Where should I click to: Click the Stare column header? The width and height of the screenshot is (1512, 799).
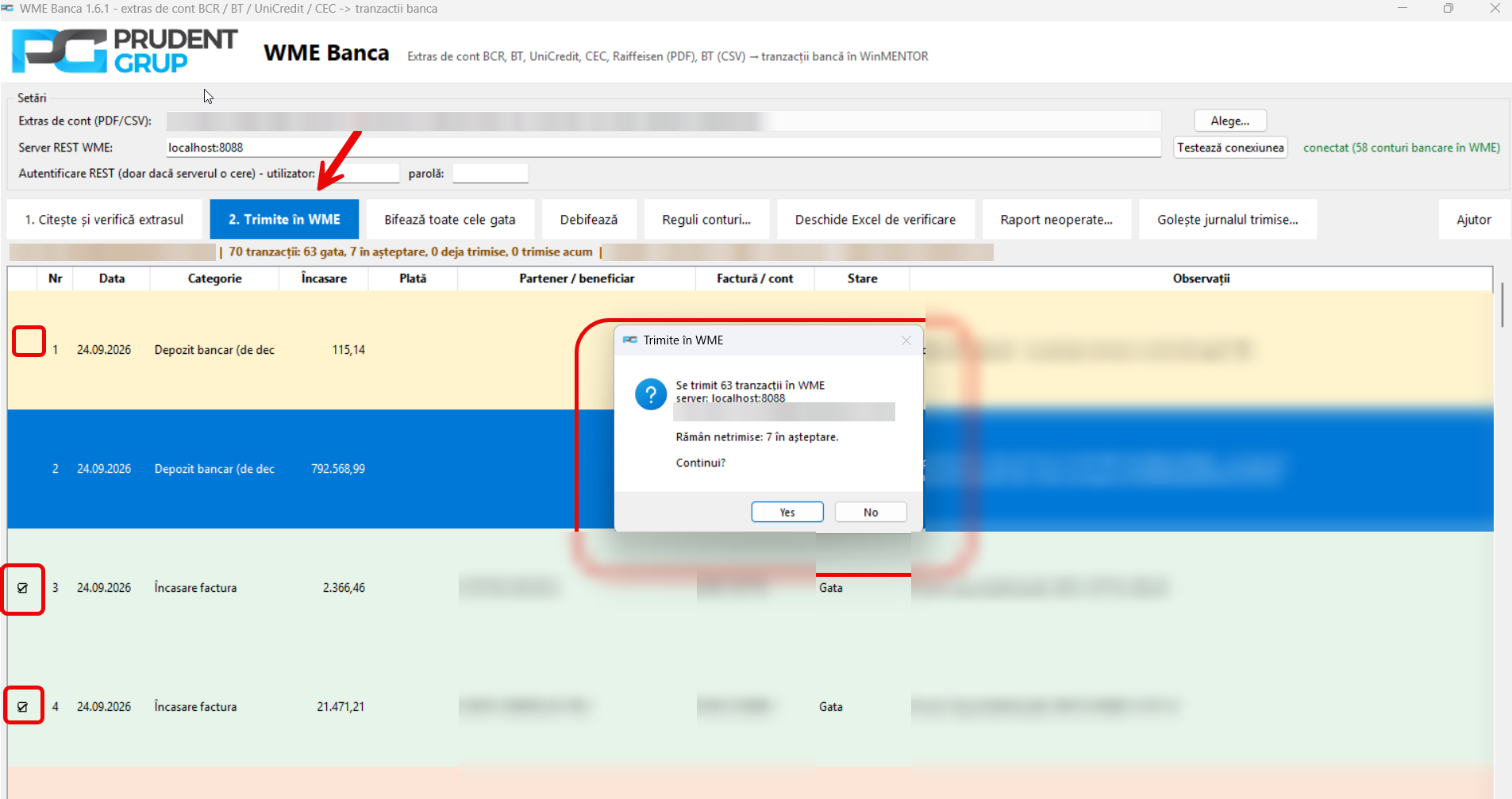pyautogui.click(x=863, y=278)
